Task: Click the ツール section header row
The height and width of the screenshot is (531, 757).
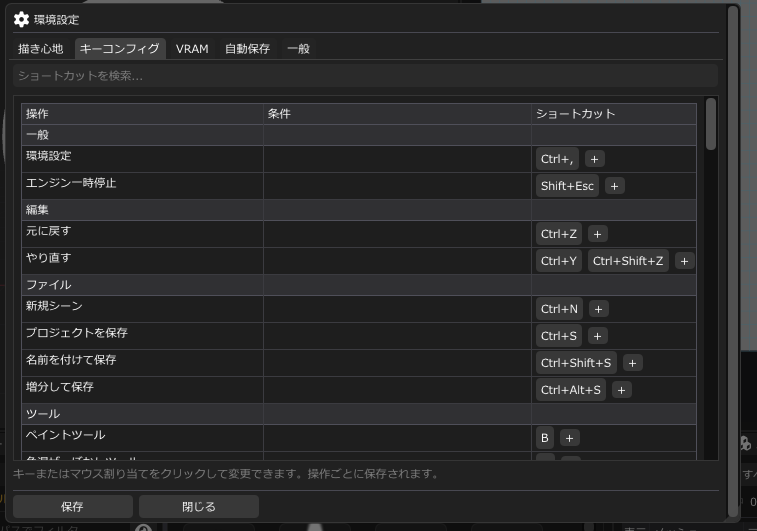Action: (x=359, y=414)
